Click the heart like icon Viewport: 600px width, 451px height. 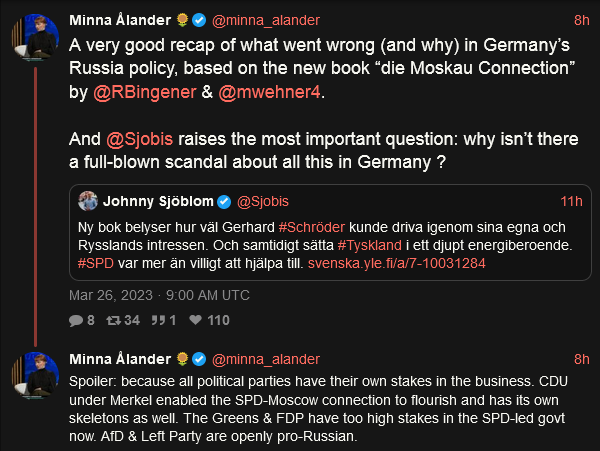click(x=196, y=320)
